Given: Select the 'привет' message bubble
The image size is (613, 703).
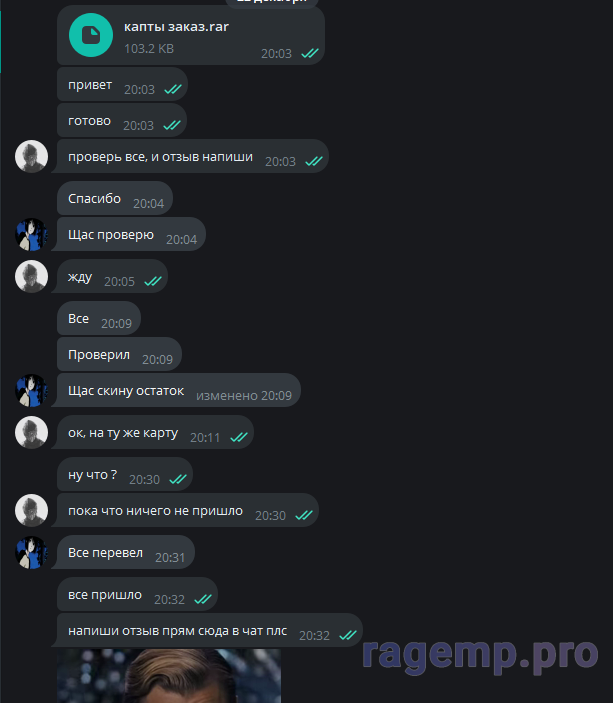Looking at the screenshot, I should click(122, 85).
